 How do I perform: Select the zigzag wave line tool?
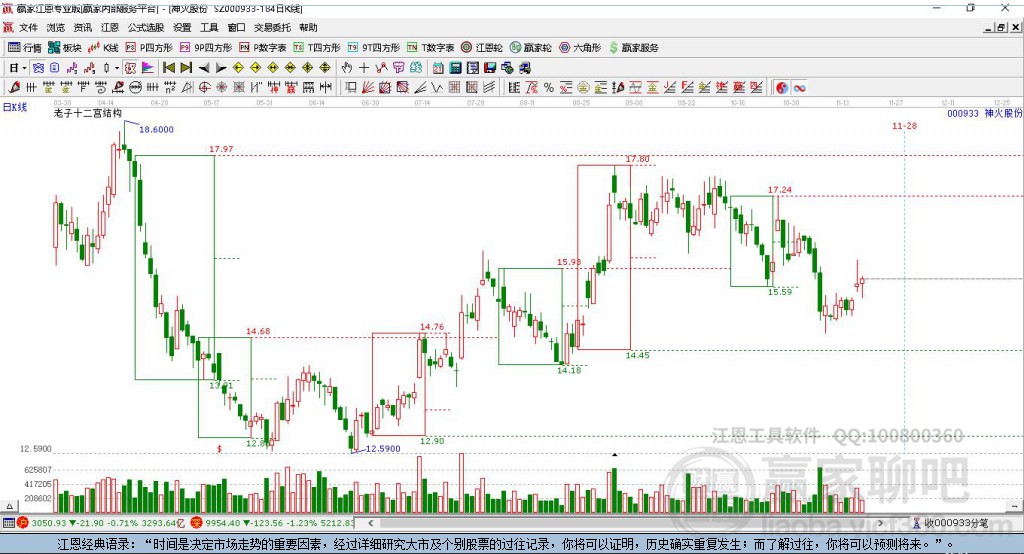click(438, 88)
